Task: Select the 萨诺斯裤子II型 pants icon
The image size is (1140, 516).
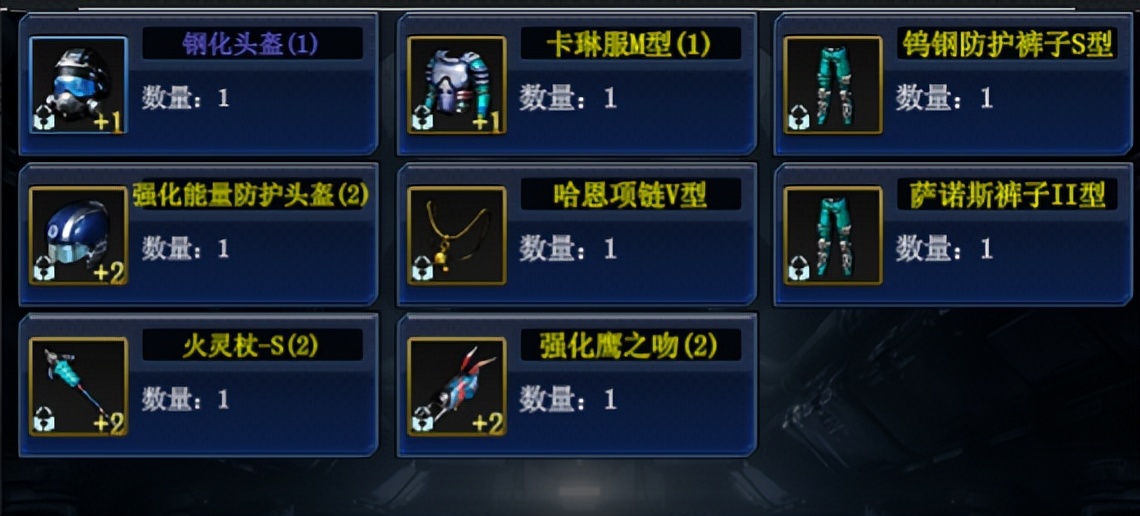Action: click(x=833, y=235)
